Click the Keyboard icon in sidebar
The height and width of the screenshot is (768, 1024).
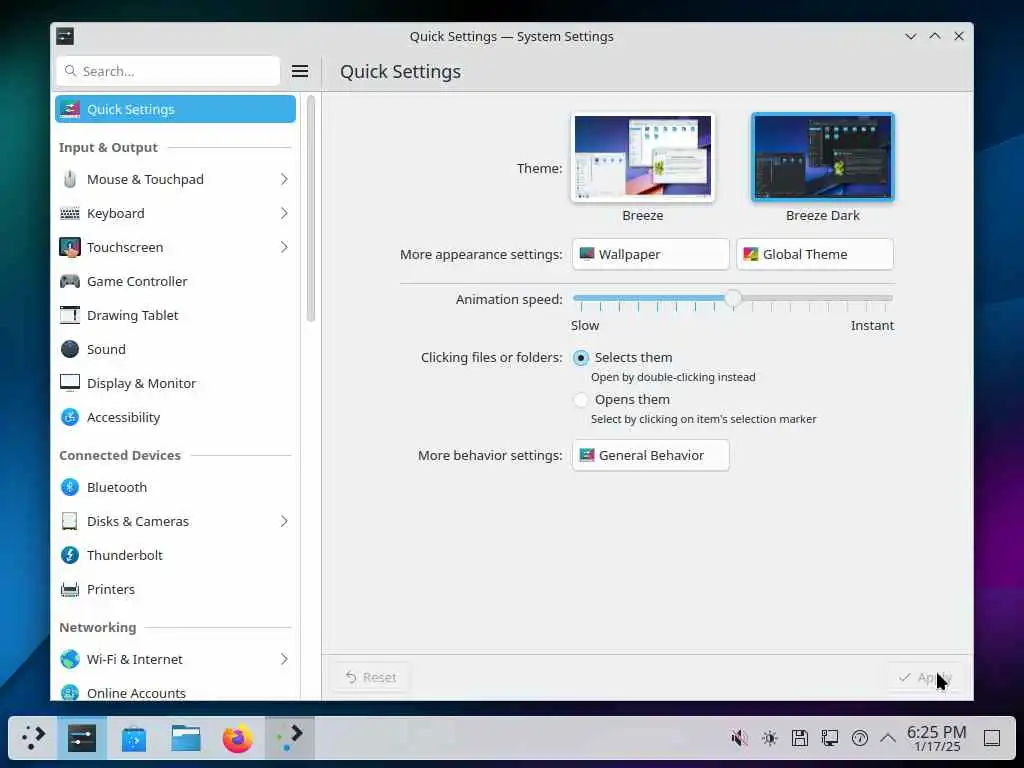pos(70,214)
